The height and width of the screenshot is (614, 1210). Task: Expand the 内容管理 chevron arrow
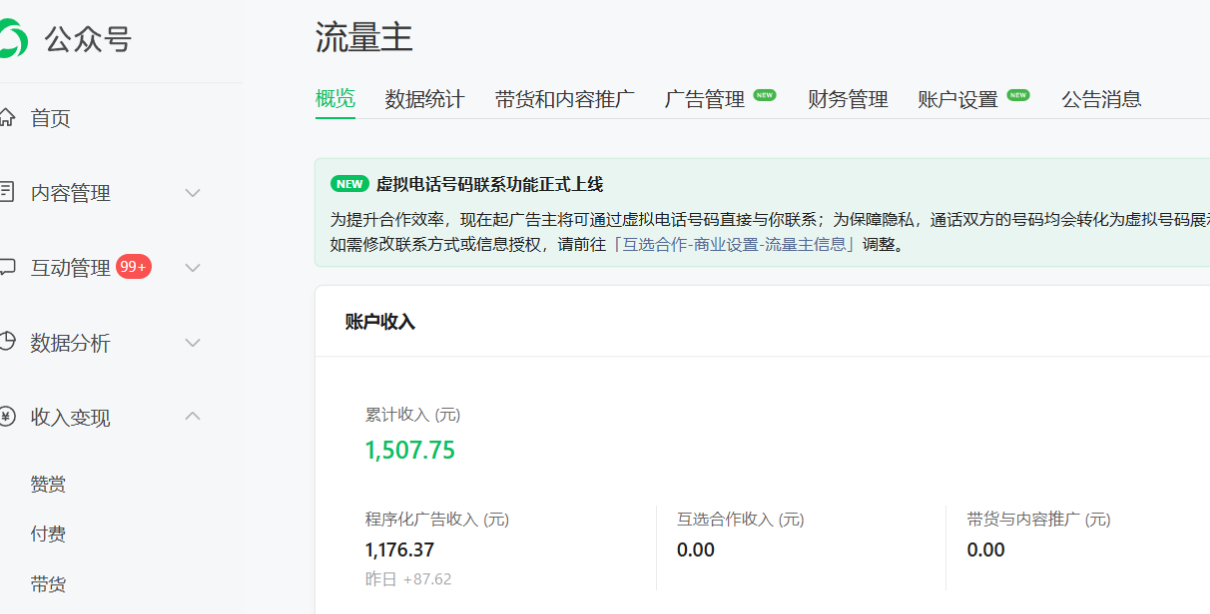point(193,193)
